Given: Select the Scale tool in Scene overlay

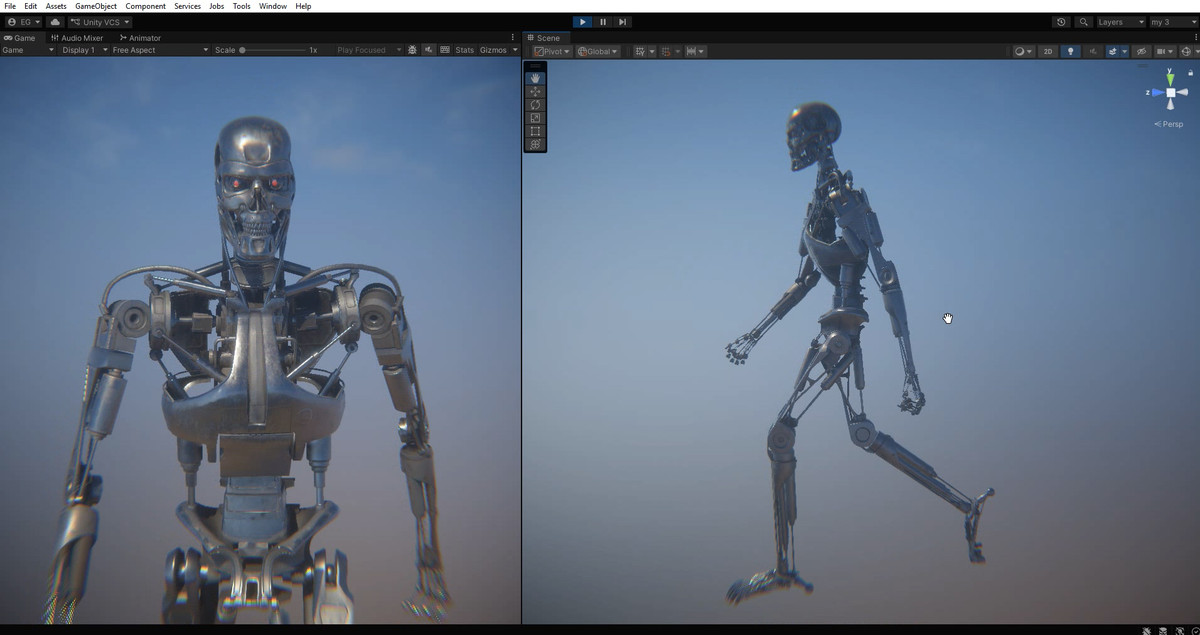Looking at the screenshot, I should coord(535,118).
